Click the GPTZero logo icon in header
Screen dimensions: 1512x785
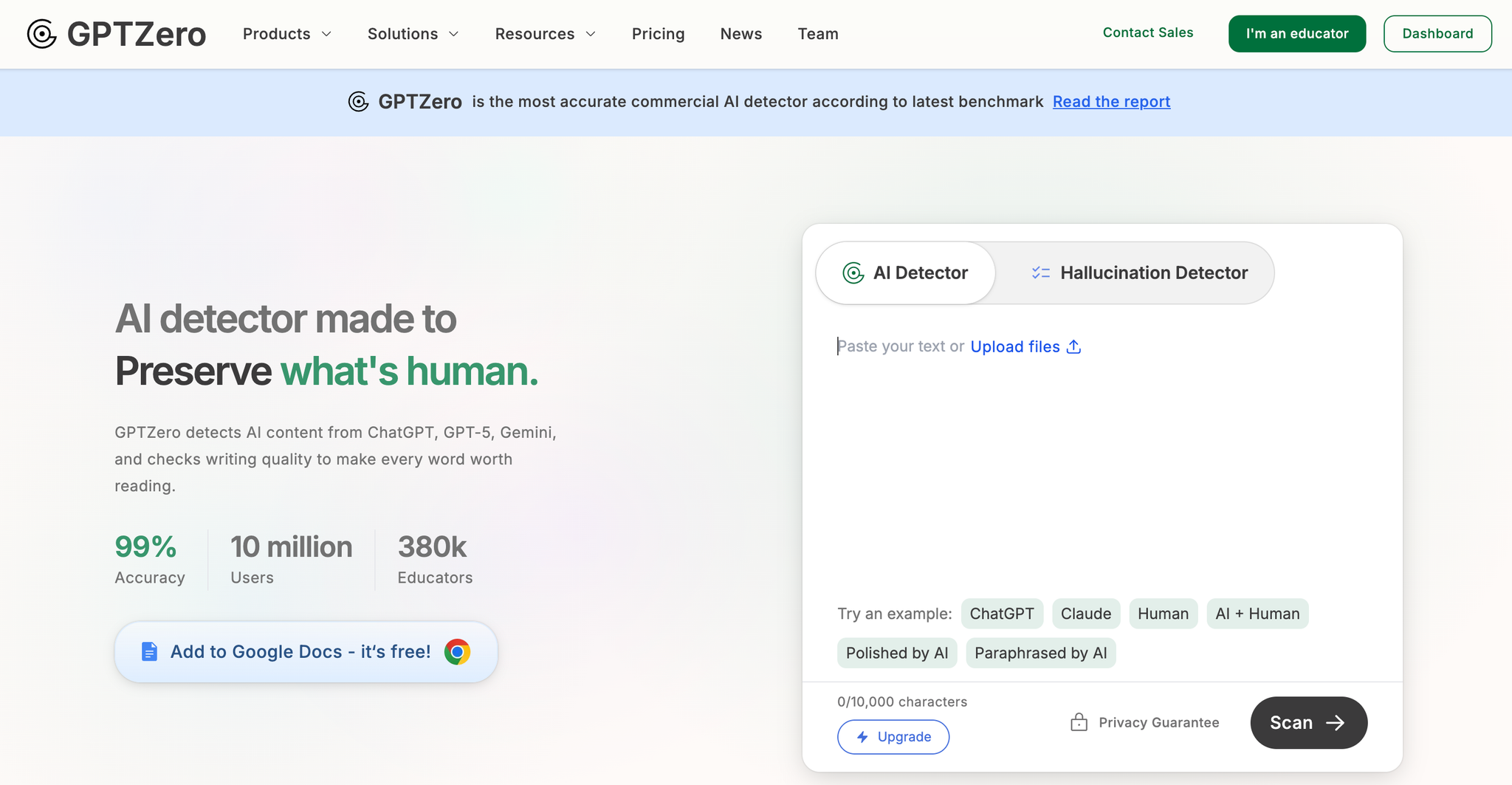pyautogui.click(x=42, y=34)
